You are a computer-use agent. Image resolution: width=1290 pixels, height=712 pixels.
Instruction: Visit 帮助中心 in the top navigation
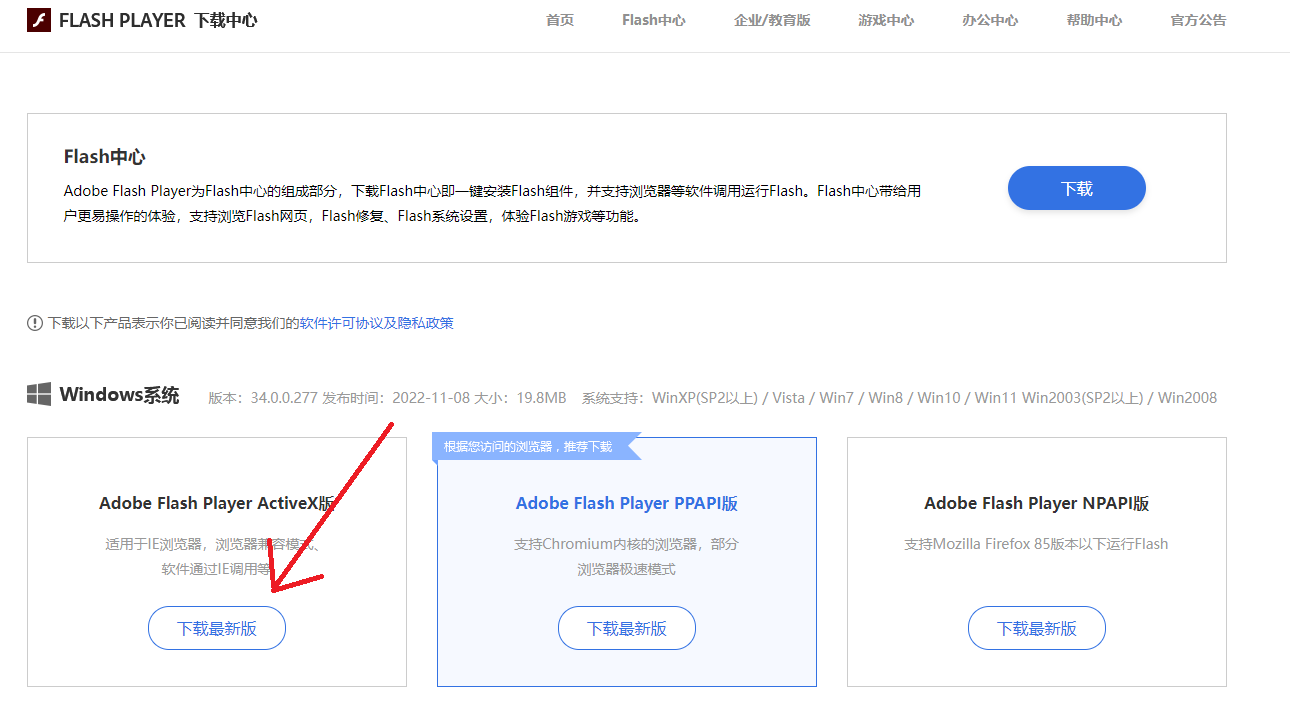click(1094, 20)
